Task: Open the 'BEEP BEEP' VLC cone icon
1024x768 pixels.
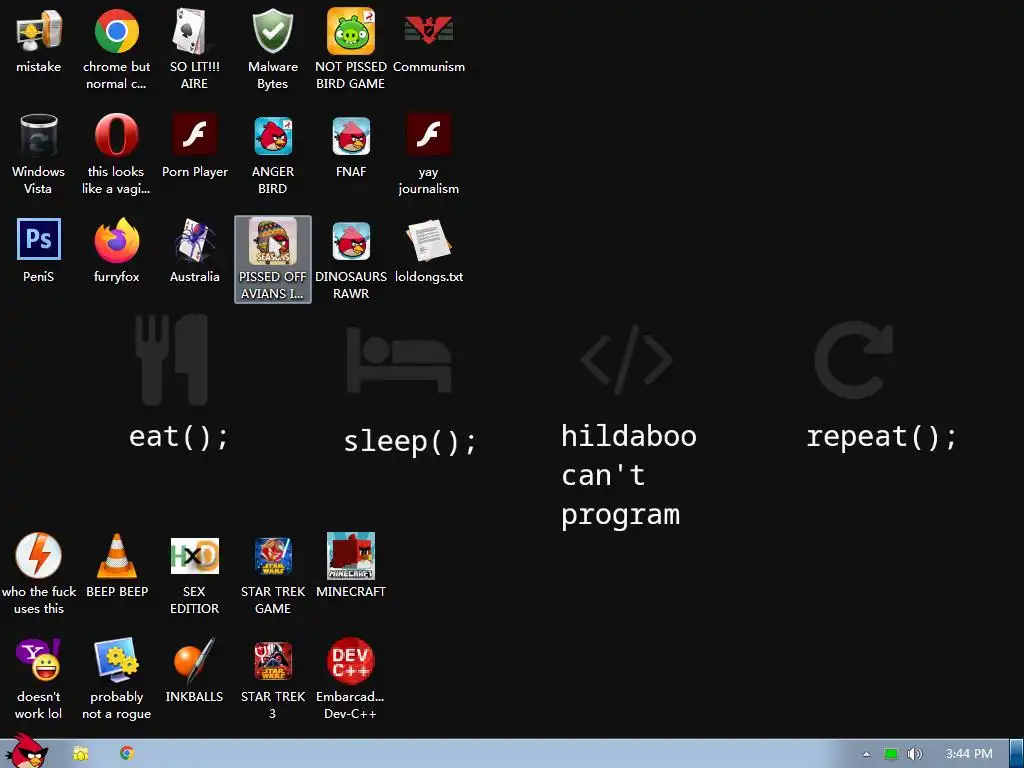Action: coord(116,556)
